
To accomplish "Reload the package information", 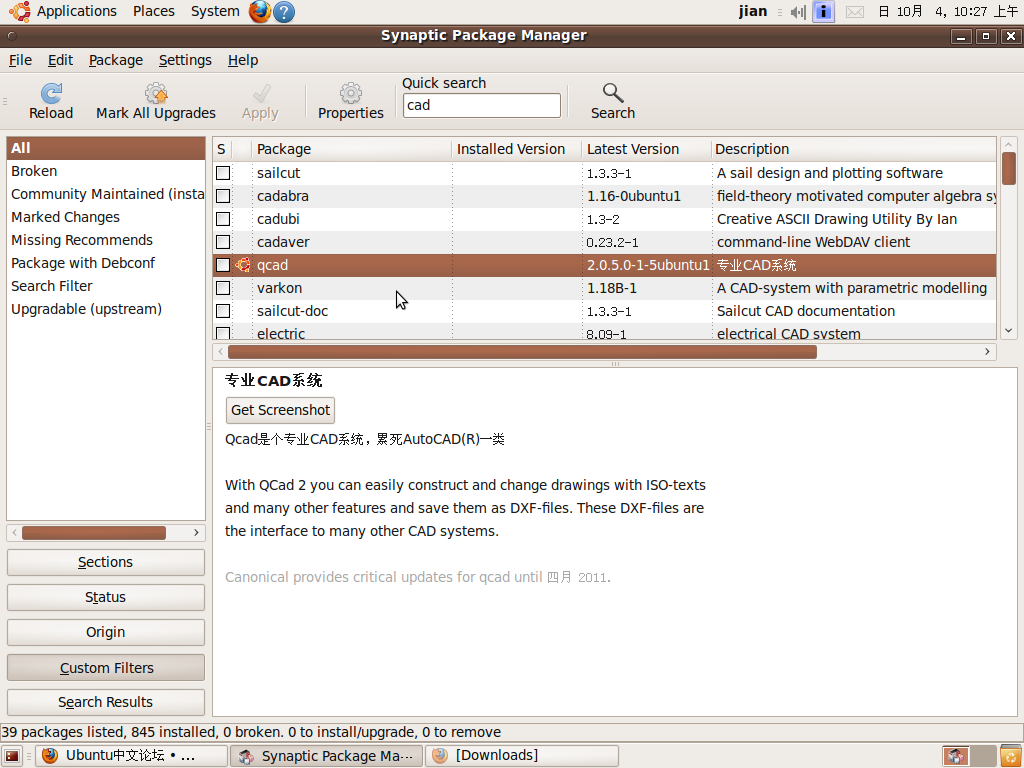I will [51, 102].
